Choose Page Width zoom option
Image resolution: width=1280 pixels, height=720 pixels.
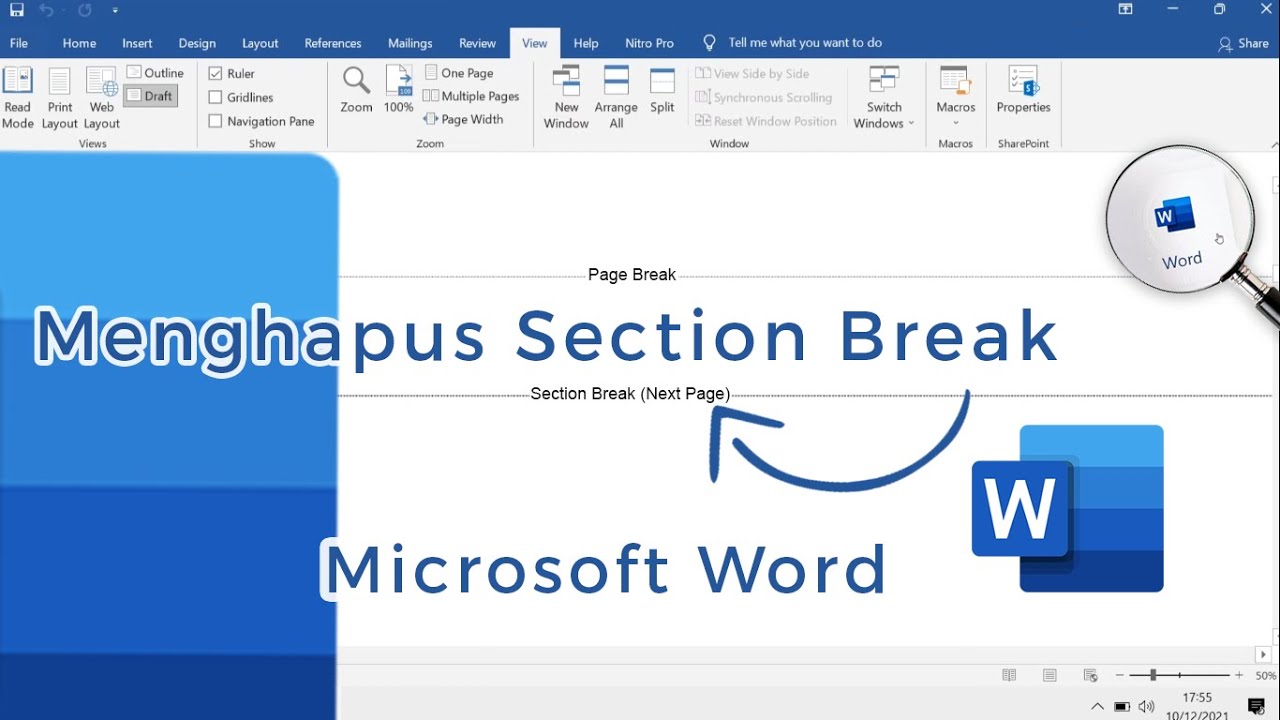pyautogui.click(x=463, y=119)
